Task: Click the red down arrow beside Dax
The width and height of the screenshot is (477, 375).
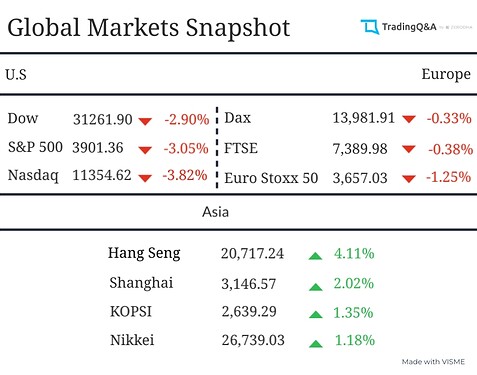Action: click(409, 119)
